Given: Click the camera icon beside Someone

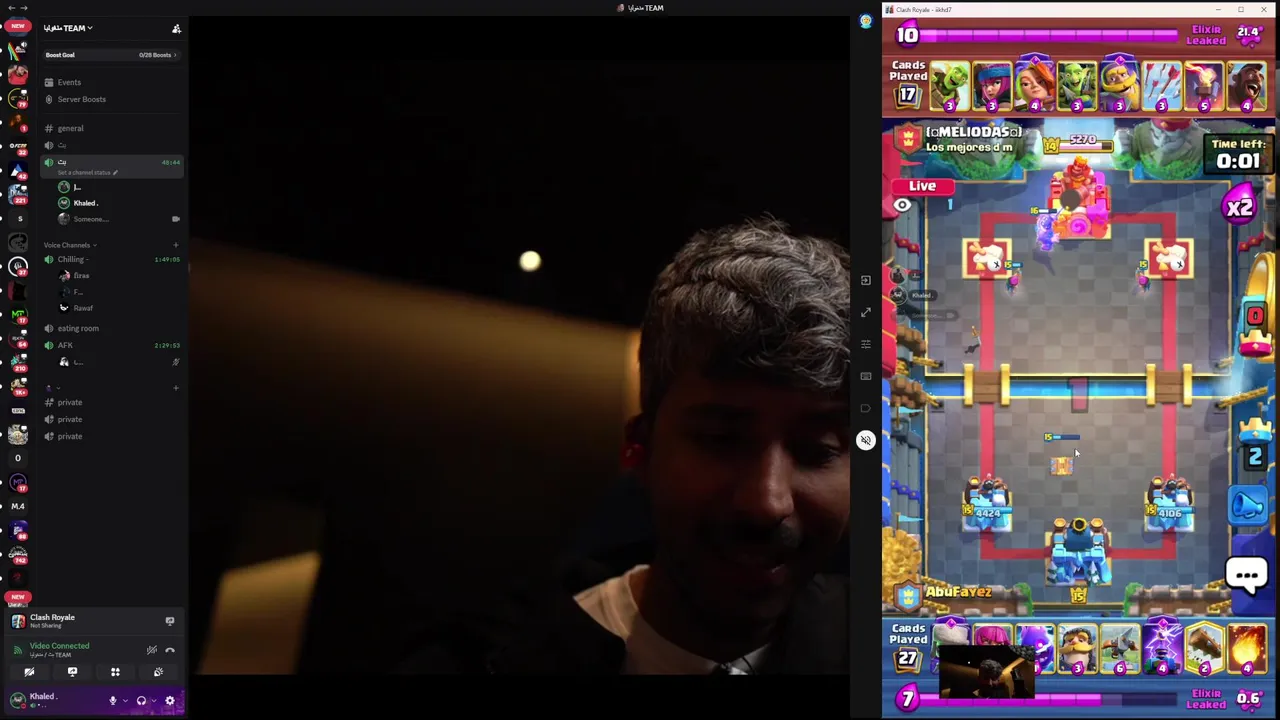Looking at the screenshot, I should (175, 219).
